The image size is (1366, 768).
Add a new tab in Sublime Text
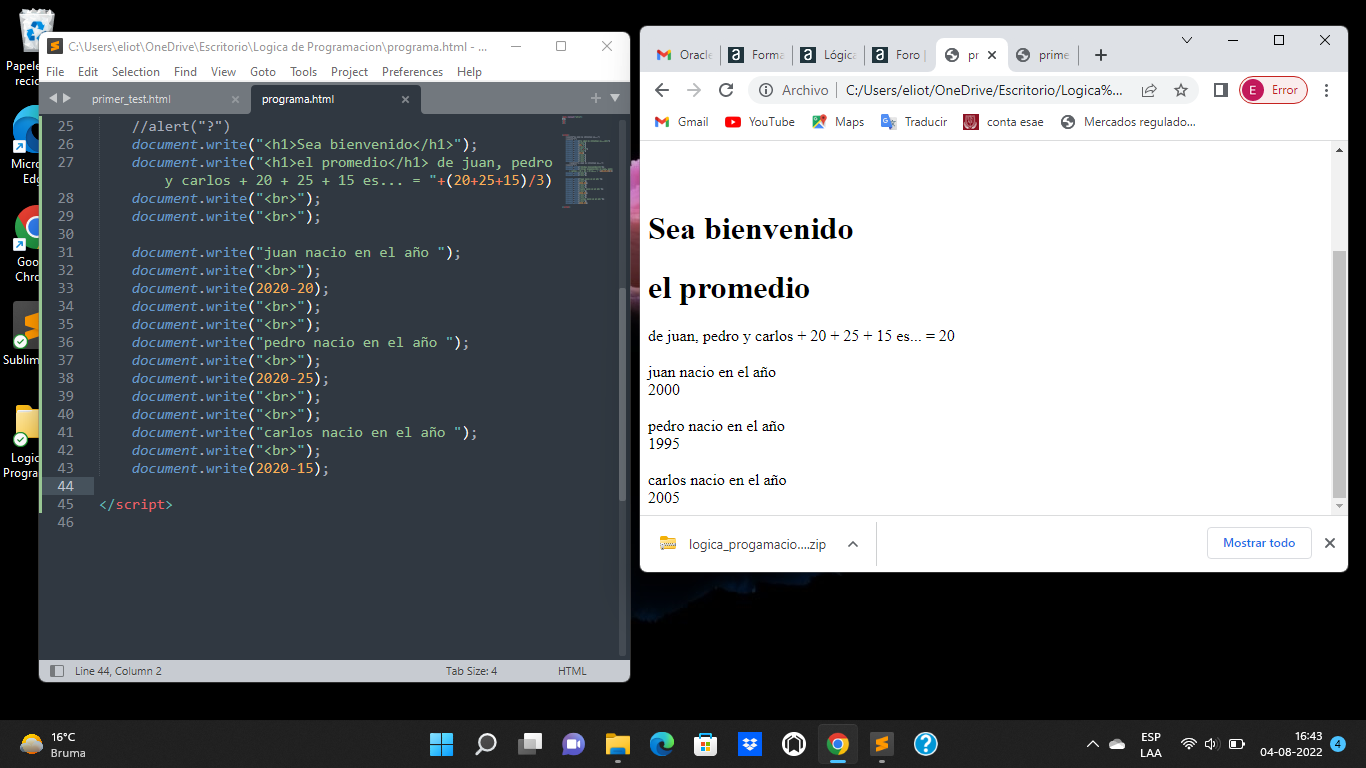tap(596, 98)
